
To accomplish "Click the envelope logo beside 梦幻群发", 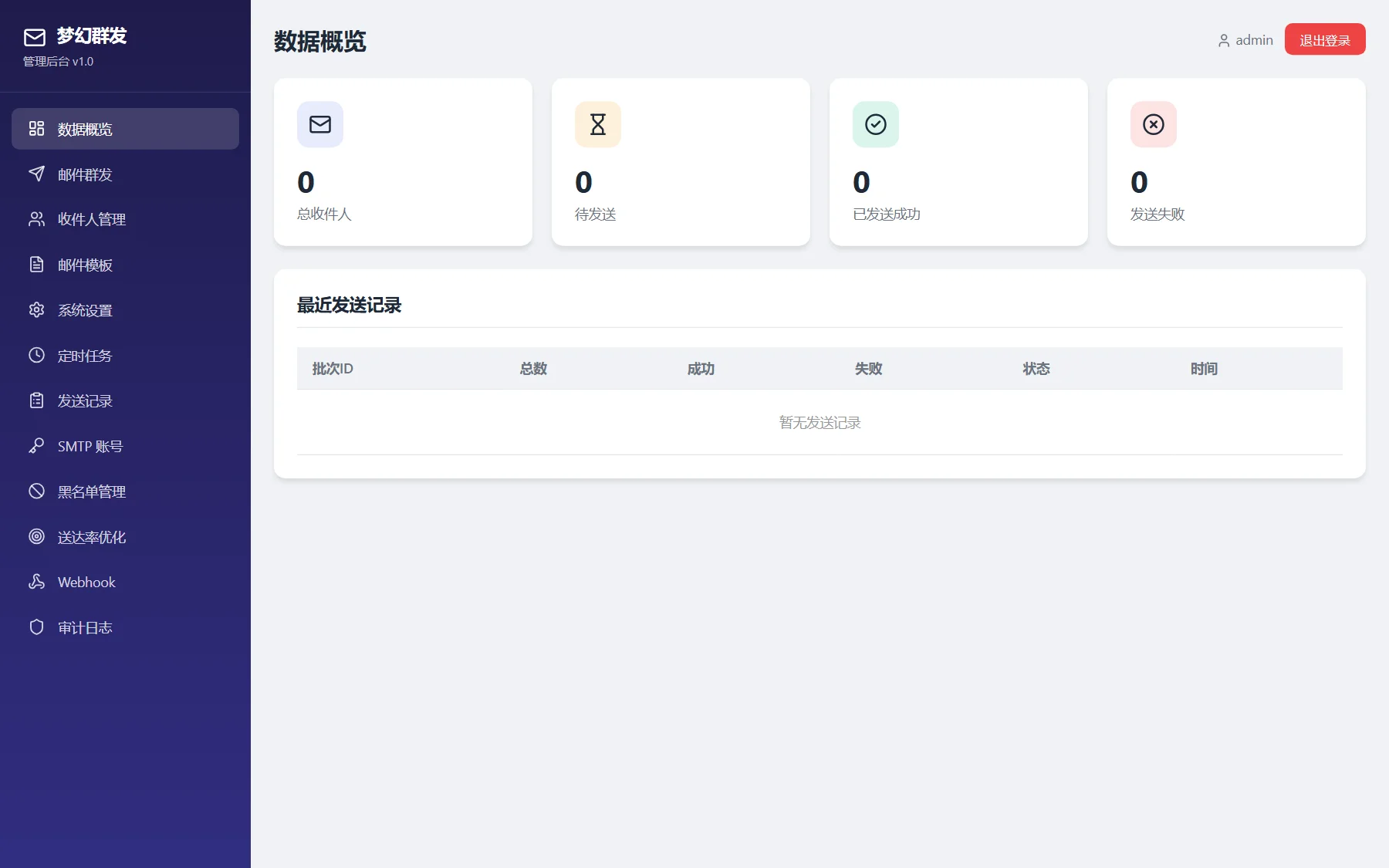I will [x=35, y=37].
